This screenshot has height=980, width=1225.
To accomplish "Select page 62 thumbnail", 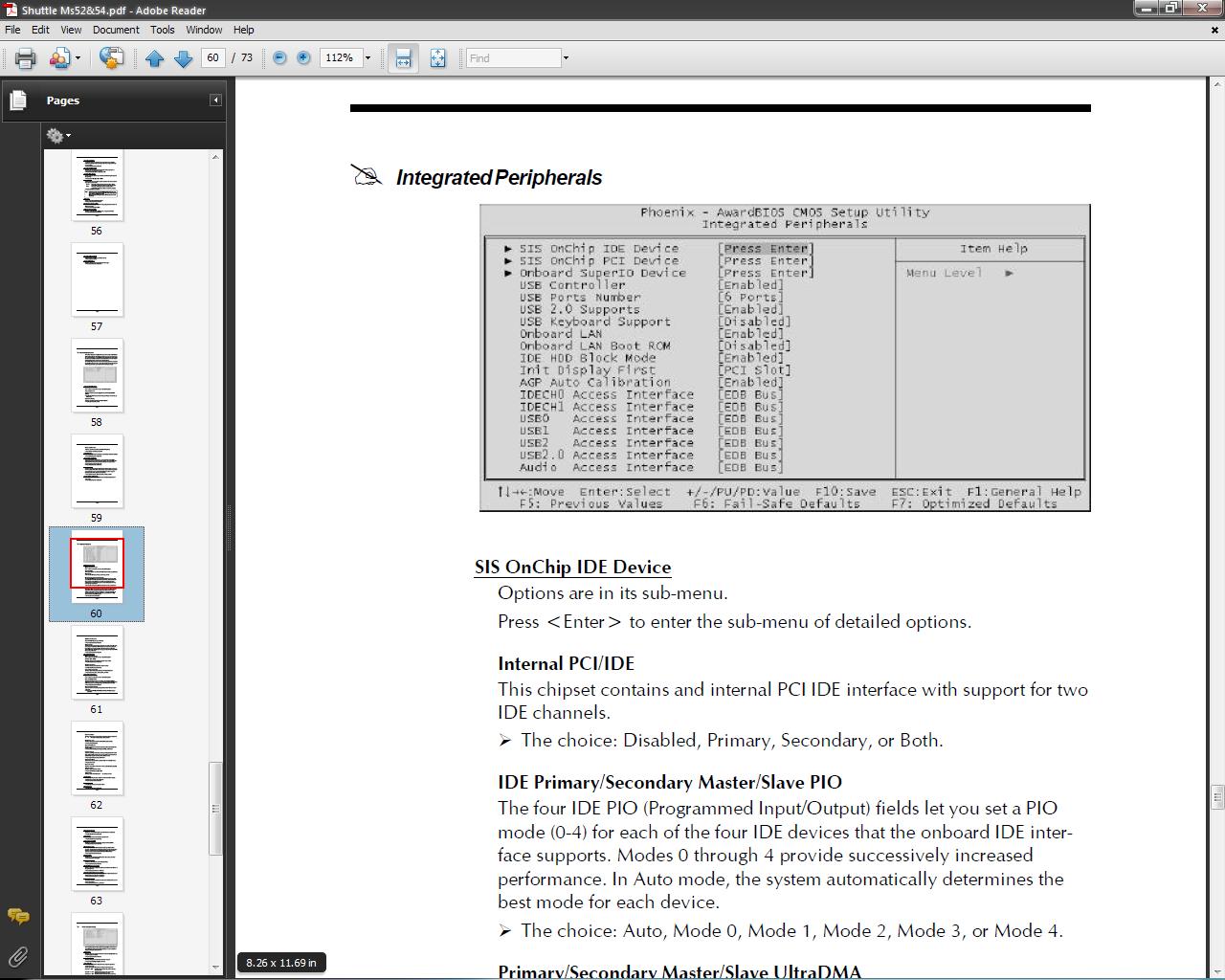I will click(x=97, y=758).
